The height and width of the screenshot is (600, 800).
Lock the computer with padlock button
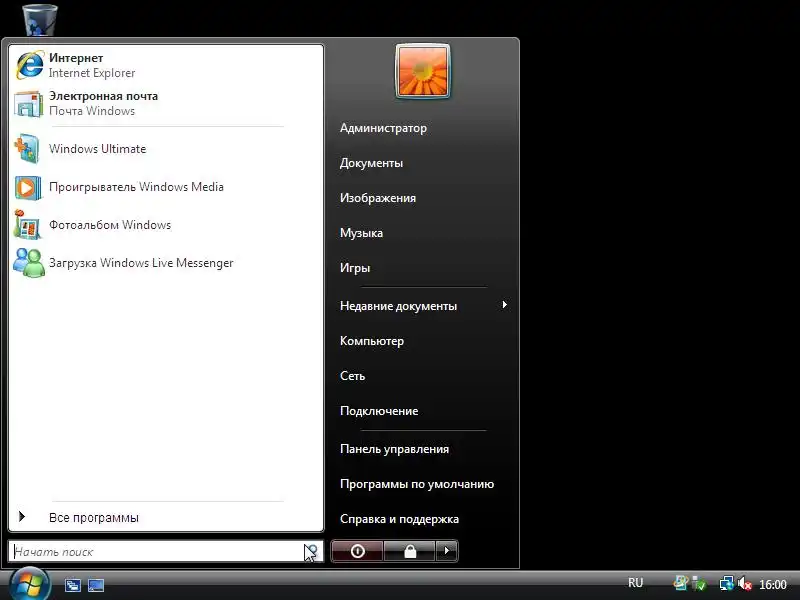pyautogui.click(x=410, y=551)
